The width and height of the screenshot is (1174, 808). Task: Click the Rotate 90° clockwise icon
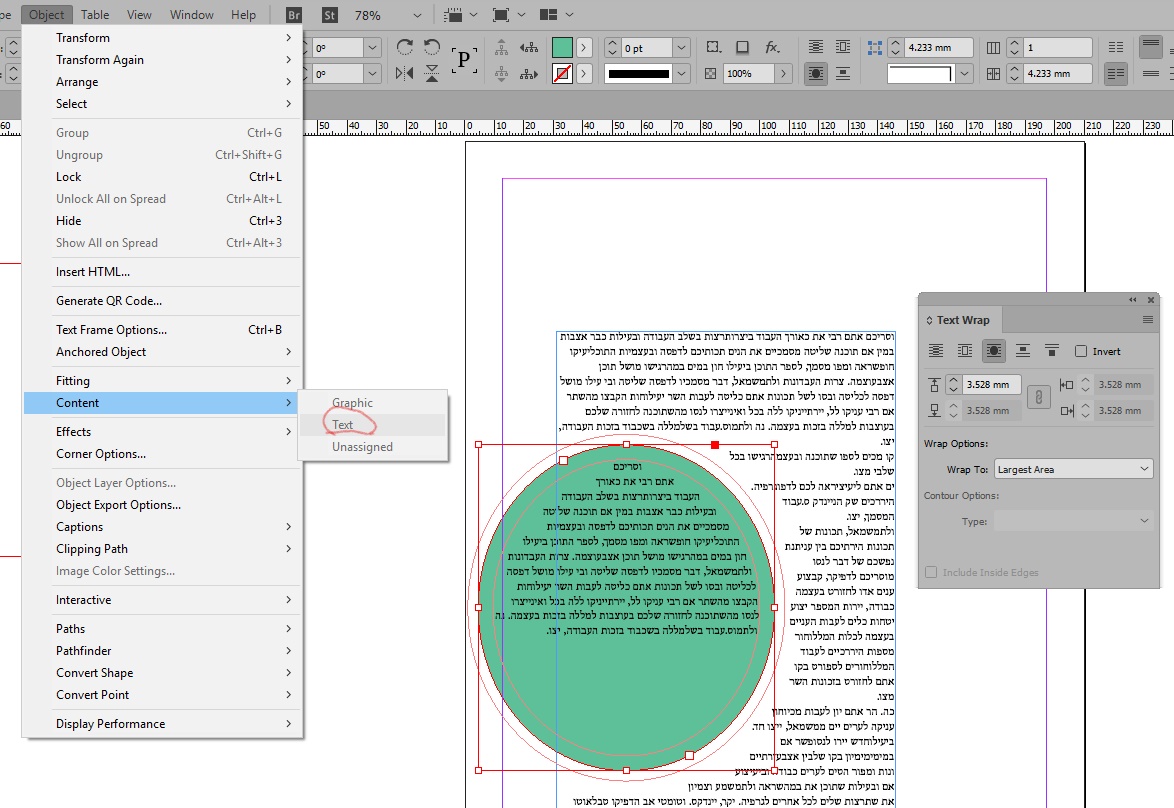pyautogui.click(x=405, y=47)
